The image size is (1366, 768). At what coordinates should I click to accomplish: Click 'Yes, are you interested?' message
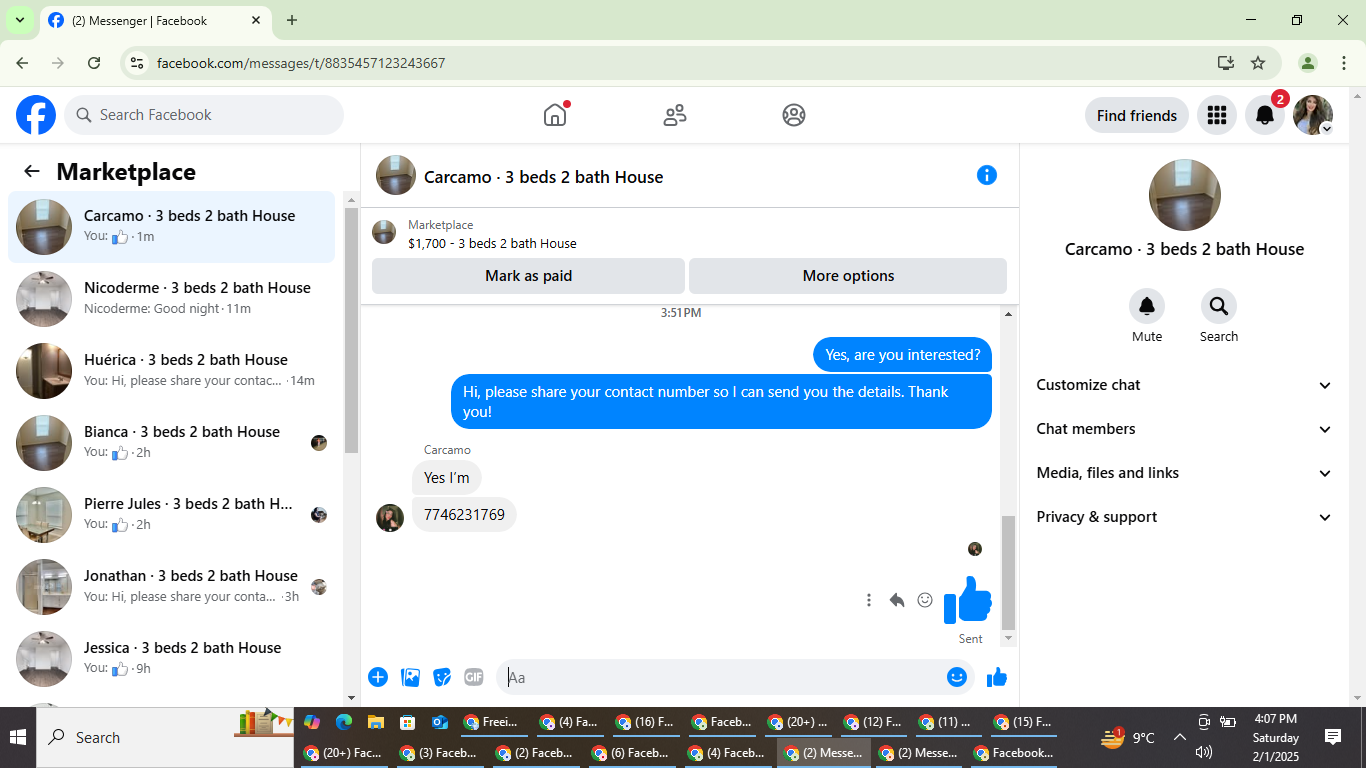tap(902, 355)
